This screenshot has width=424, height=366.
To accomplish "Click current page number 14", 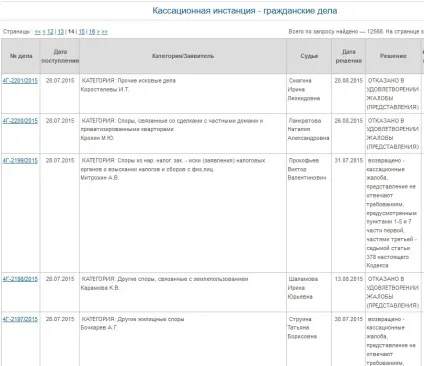I will pos(71,32).
